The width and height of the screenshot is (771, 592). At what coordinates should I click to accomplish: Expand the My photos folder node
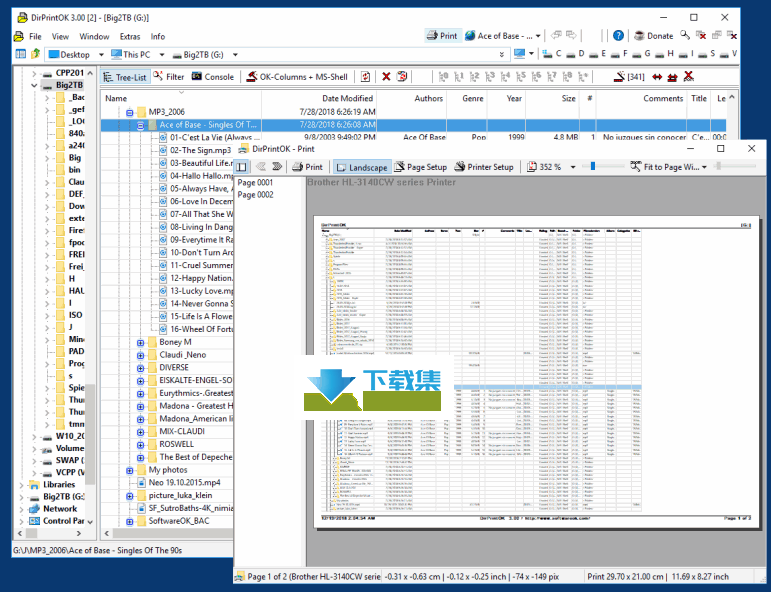click(x=129, y=470)
